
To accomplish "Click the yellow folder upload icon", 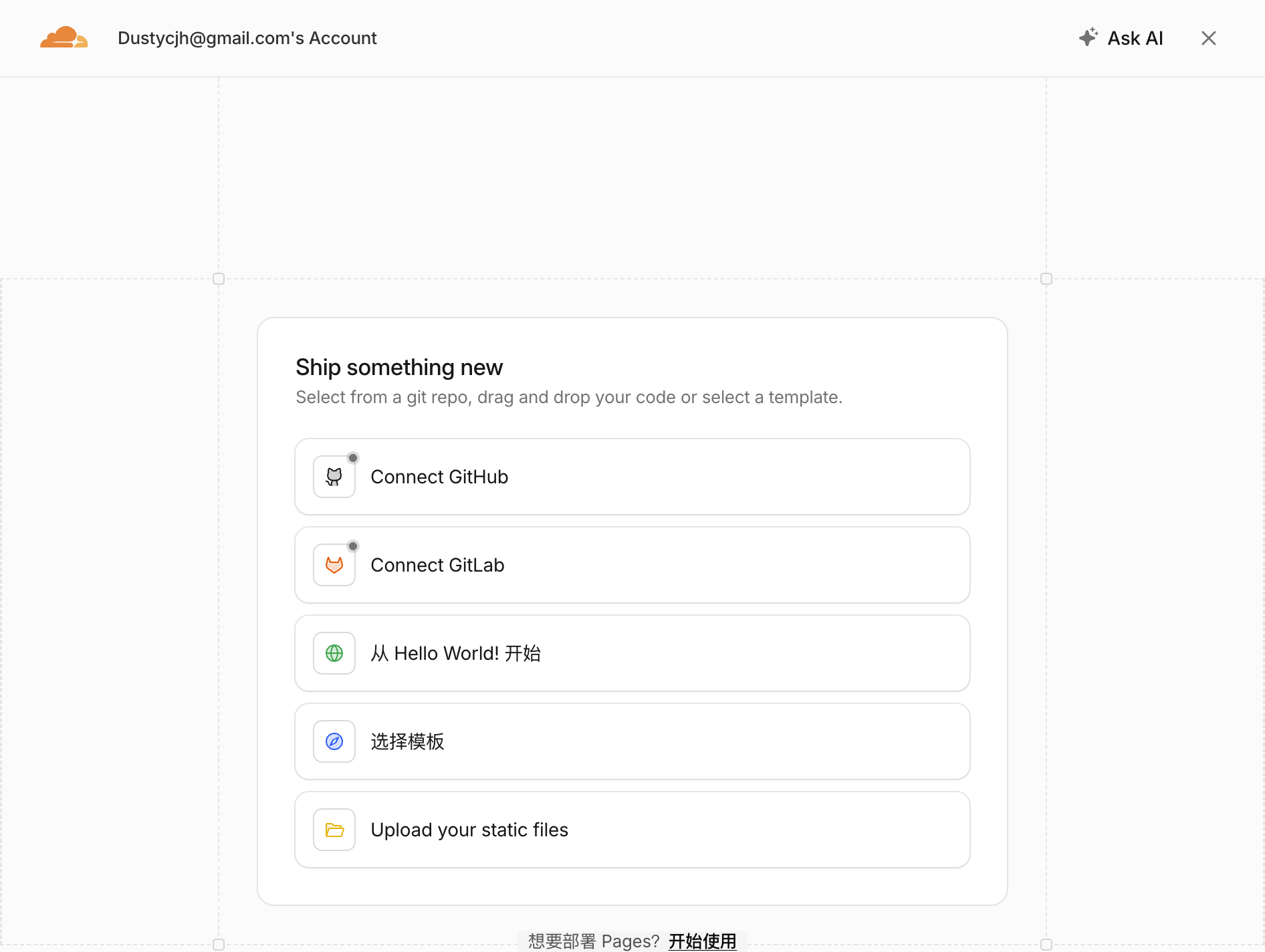I will [334, 830].
